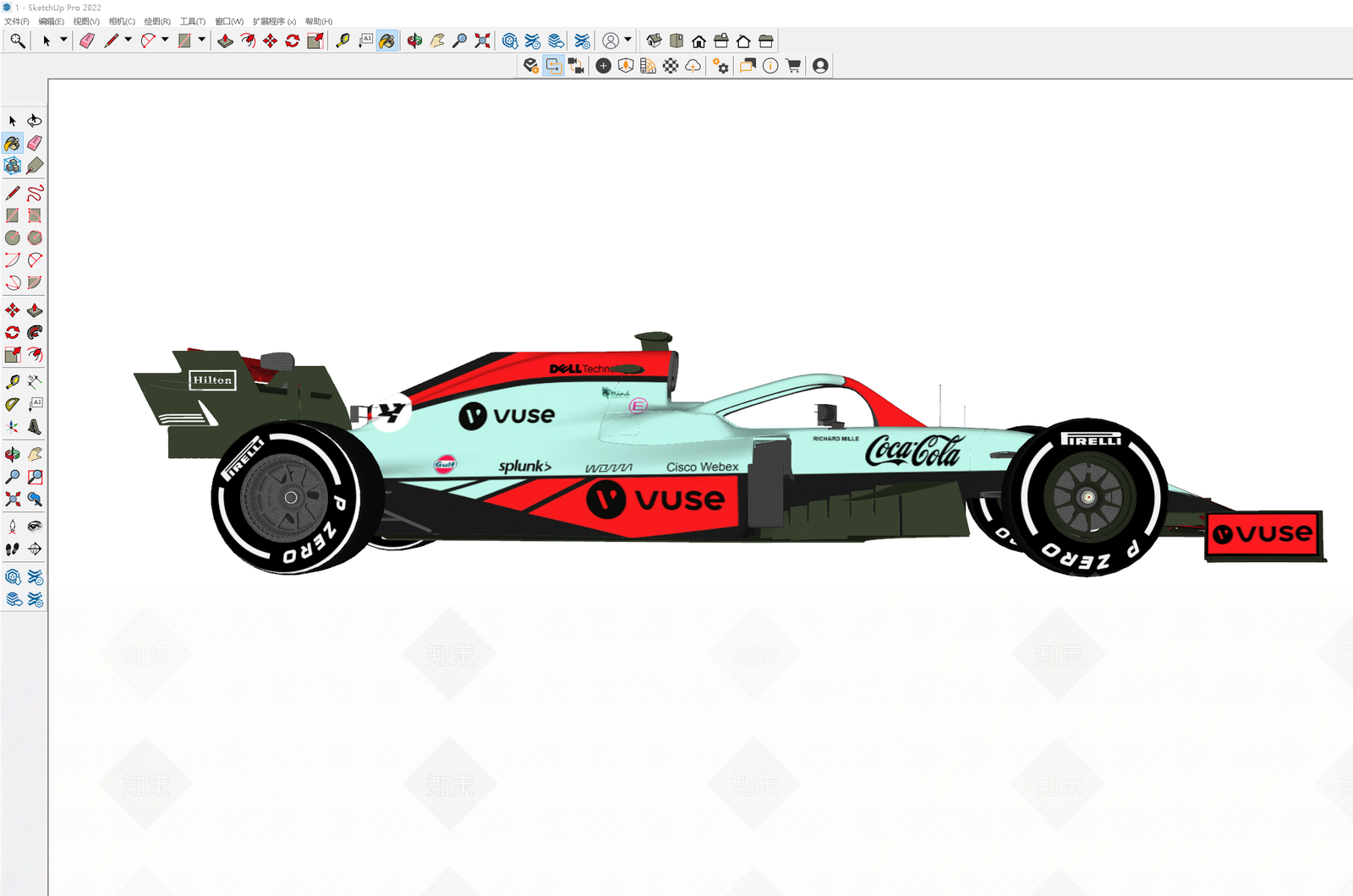Select the Scale tool in top toolbar

[315, 41]
